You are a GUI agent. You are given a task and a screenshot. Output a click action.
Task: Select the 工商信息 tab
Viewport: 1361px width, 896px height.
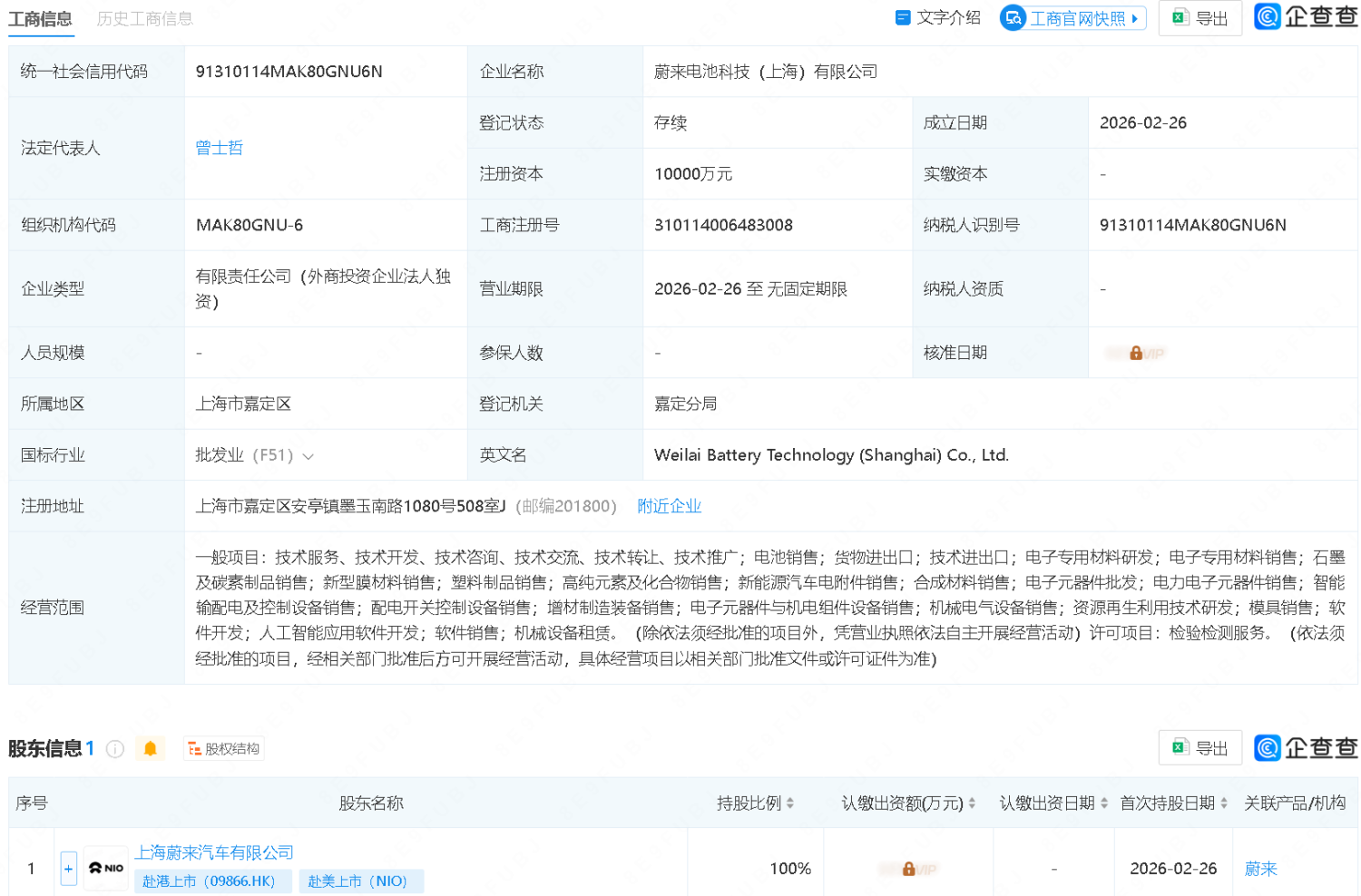coord(41,19)
